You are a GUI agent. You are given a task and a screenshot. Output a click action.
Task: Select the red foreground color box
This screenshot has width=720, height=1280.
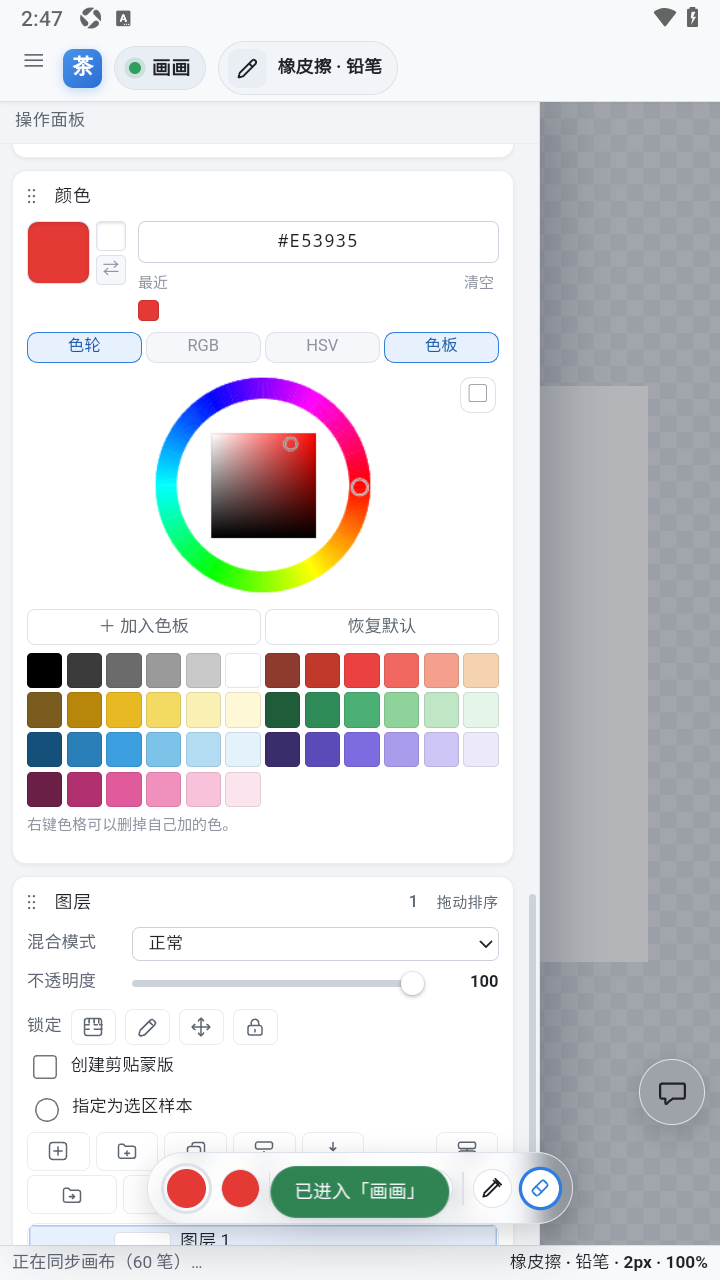coord(58,253)
